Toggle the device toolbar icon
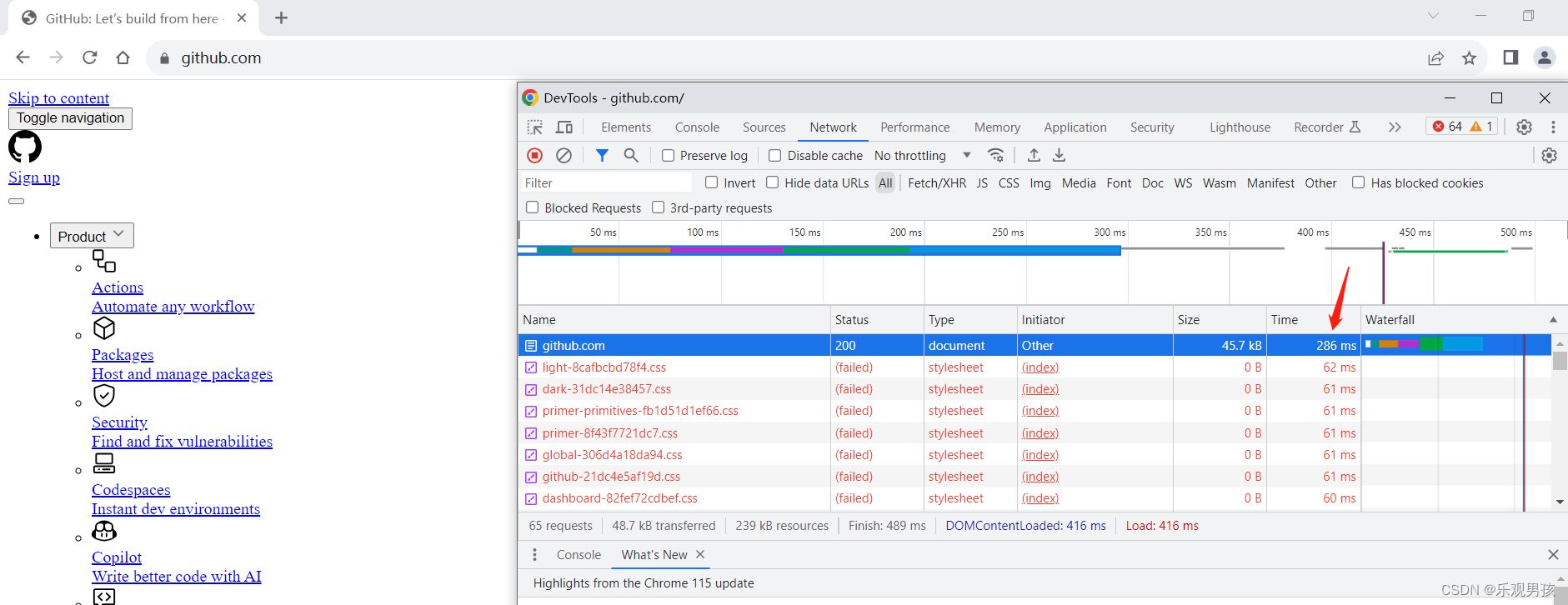Viewport: 1568px width, 605px height. (x=564, y=127)
